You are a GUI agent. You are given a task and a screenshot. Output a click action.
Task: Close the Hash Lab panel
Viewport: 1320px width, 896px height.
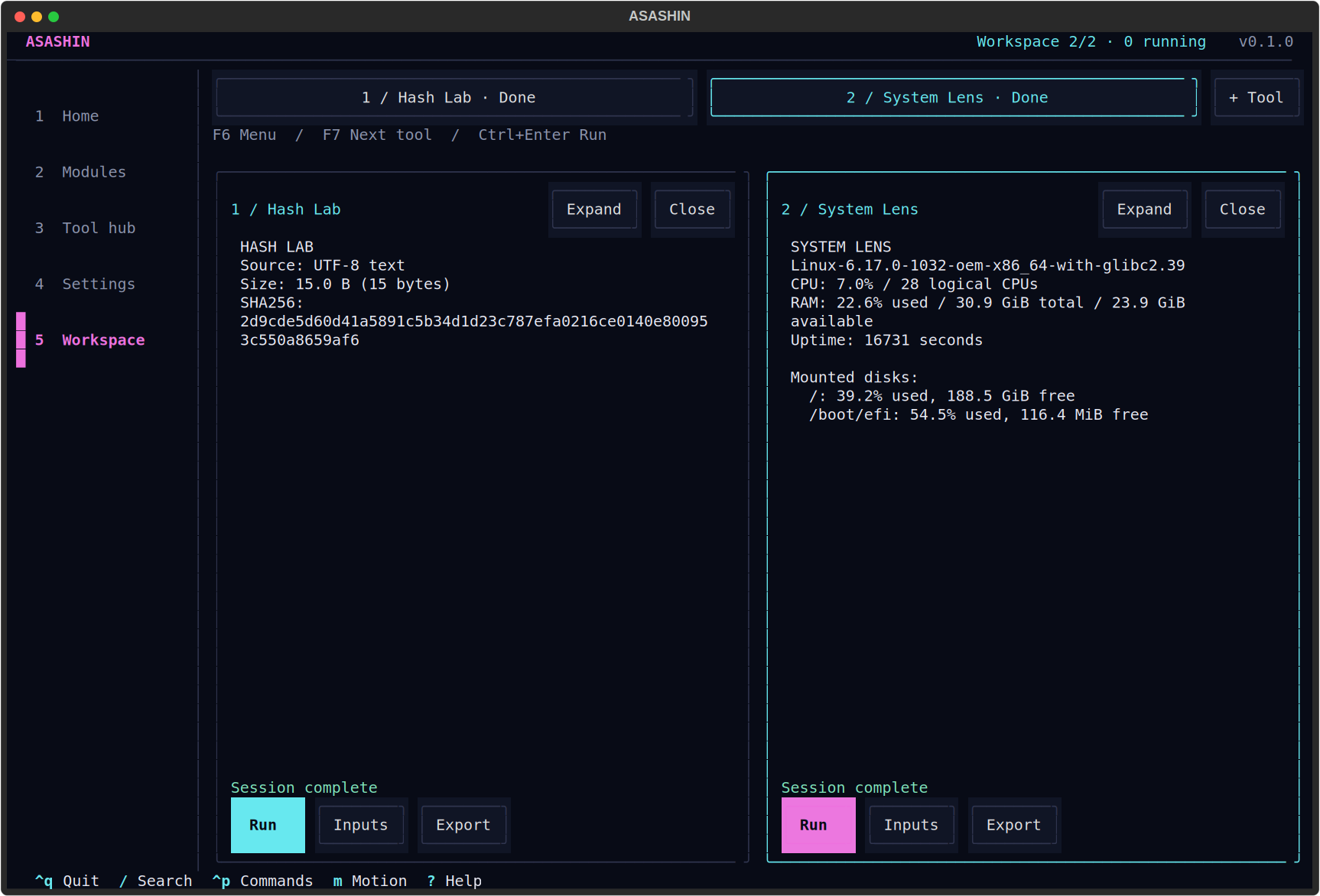click(692, 209)
